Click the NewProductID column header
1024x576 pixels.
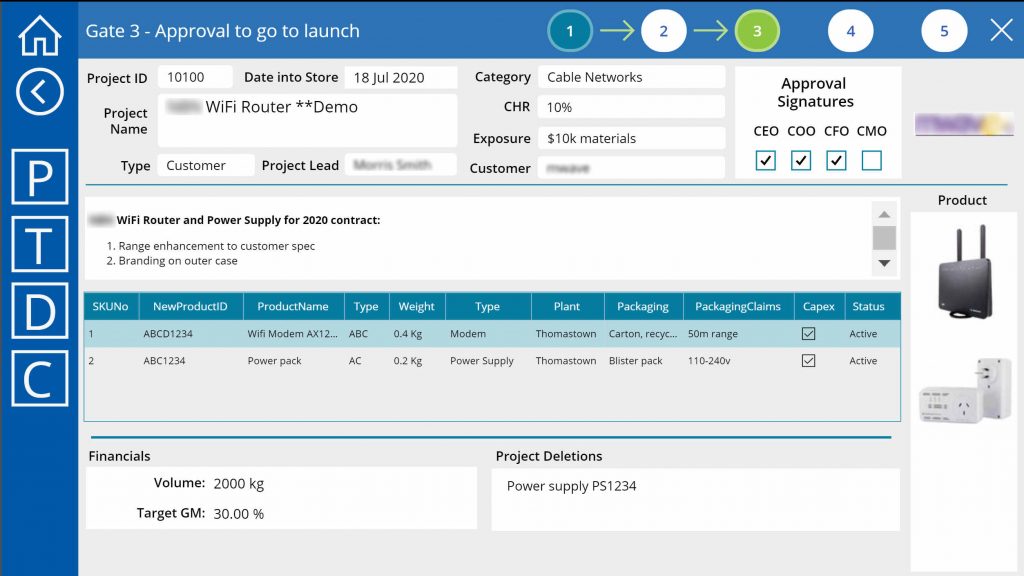tap(191, 306)
